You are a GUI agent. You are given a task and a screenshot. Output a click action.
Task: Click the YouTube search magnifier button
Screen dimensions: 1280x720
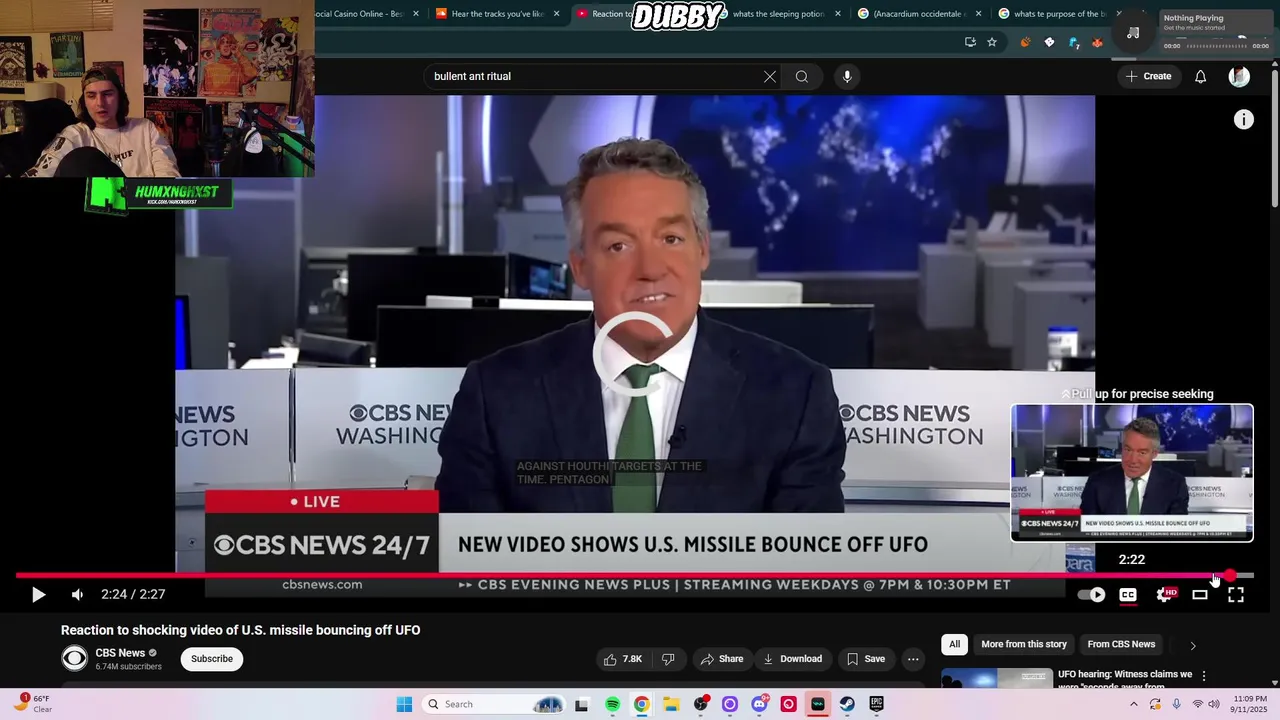point(802,76)
